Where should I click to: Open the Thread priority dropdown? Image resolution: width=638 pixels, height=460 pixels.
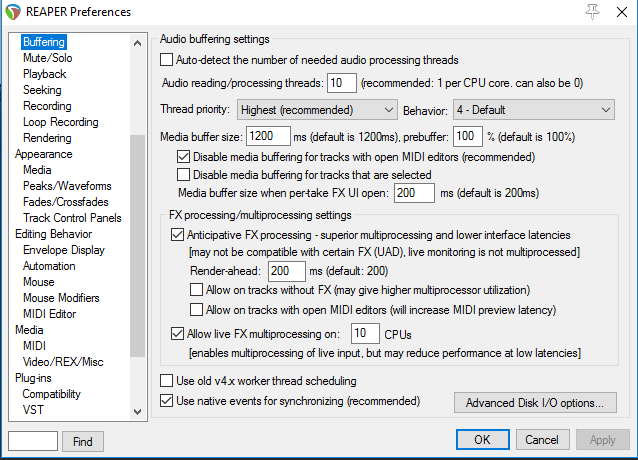click(317, 110)
